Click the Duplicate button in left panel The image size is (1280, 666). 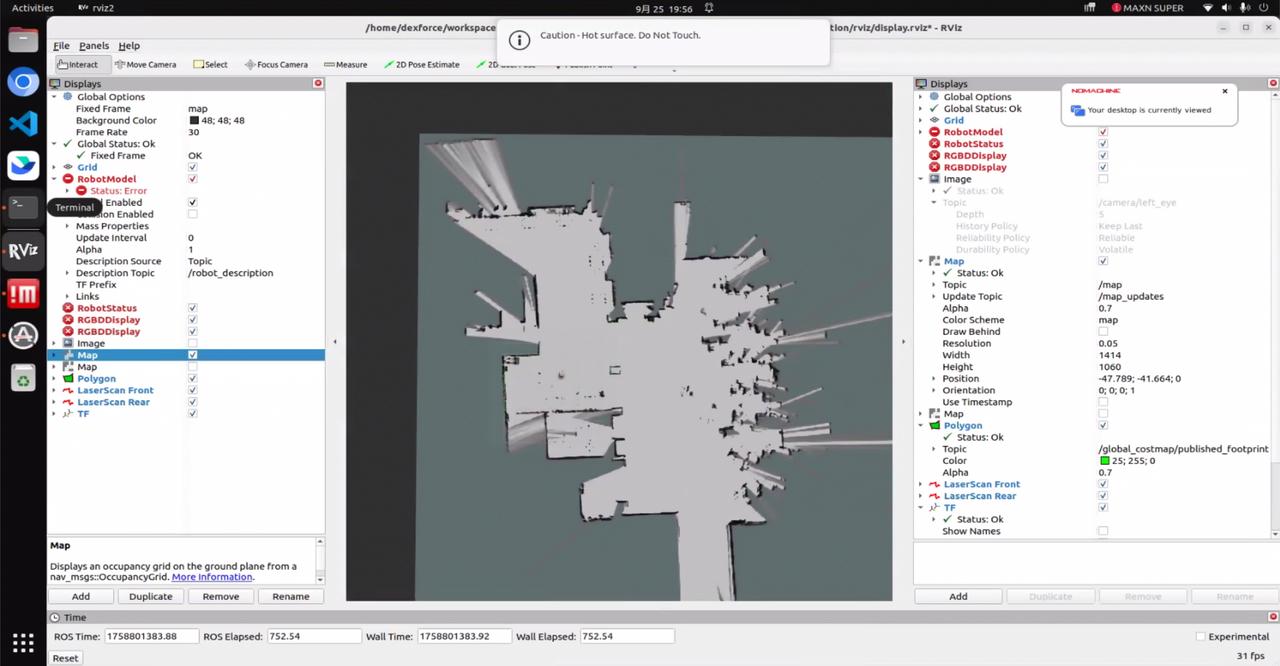point(151,596)
